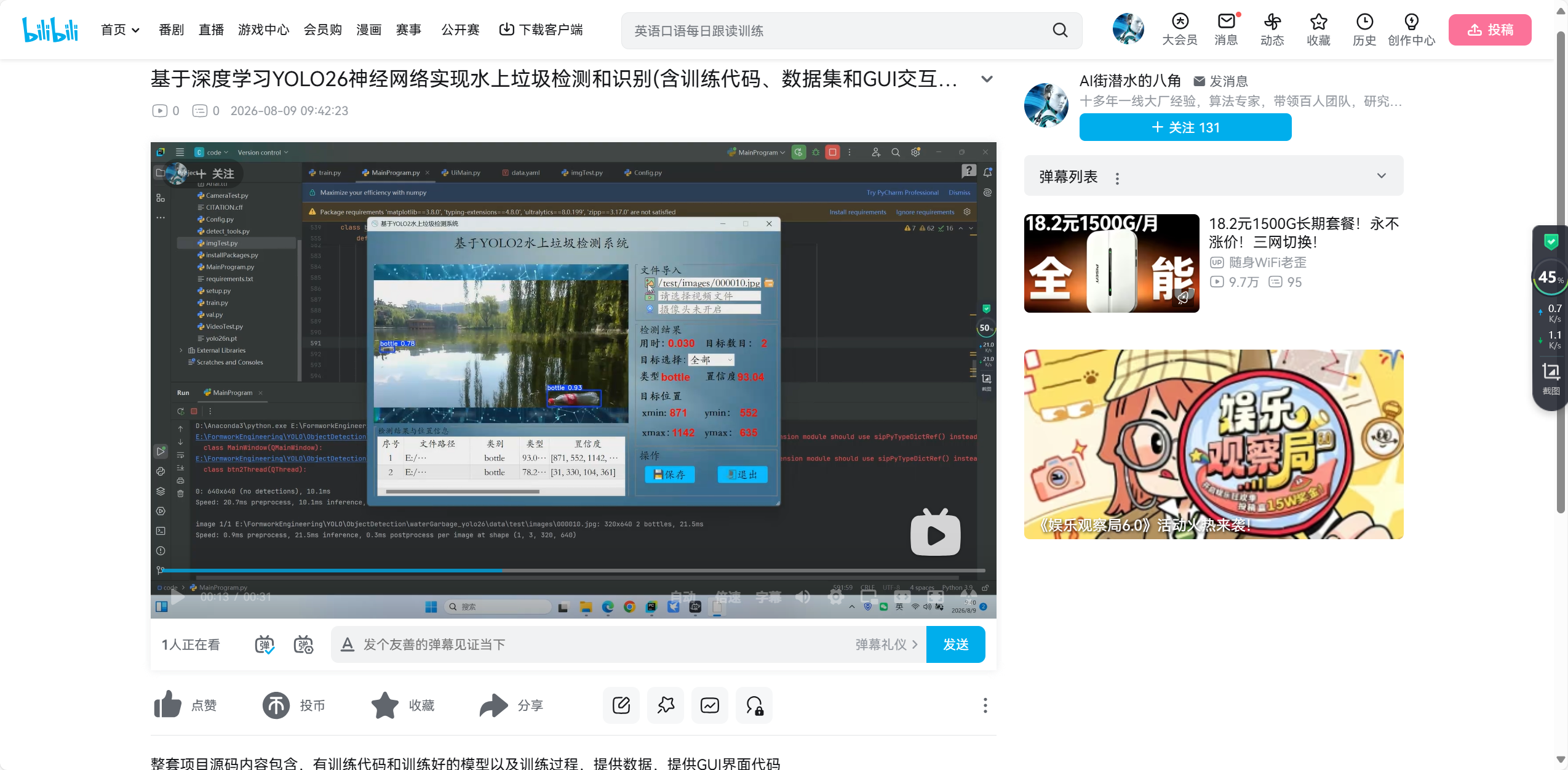Viewport: 1568px width, 770px height.
Task: Click the pink 投稿 upload button
Action: 1490,30
